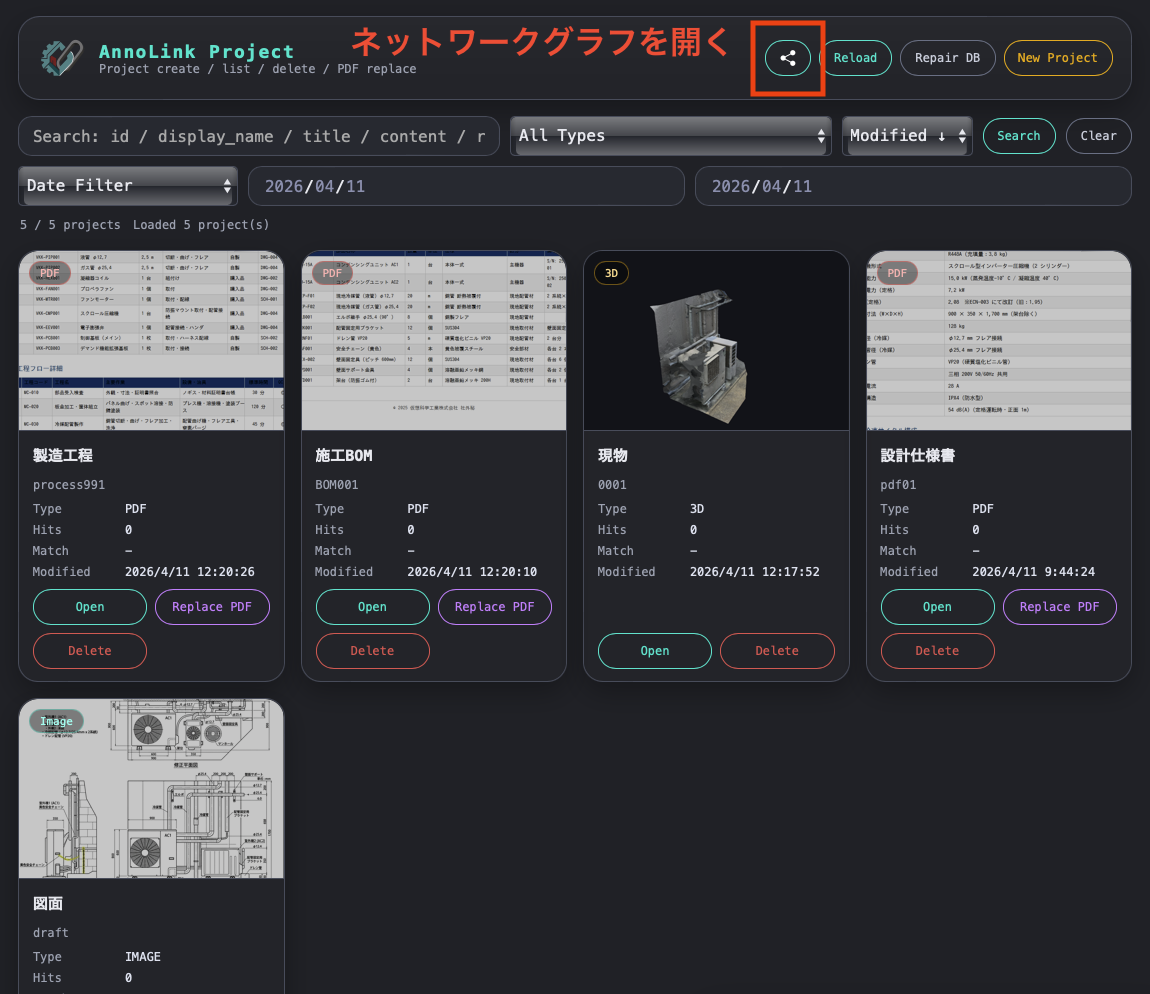The image size is (1150, 994).
Task: Create a New Project
Action: (x=1058, y=57)
